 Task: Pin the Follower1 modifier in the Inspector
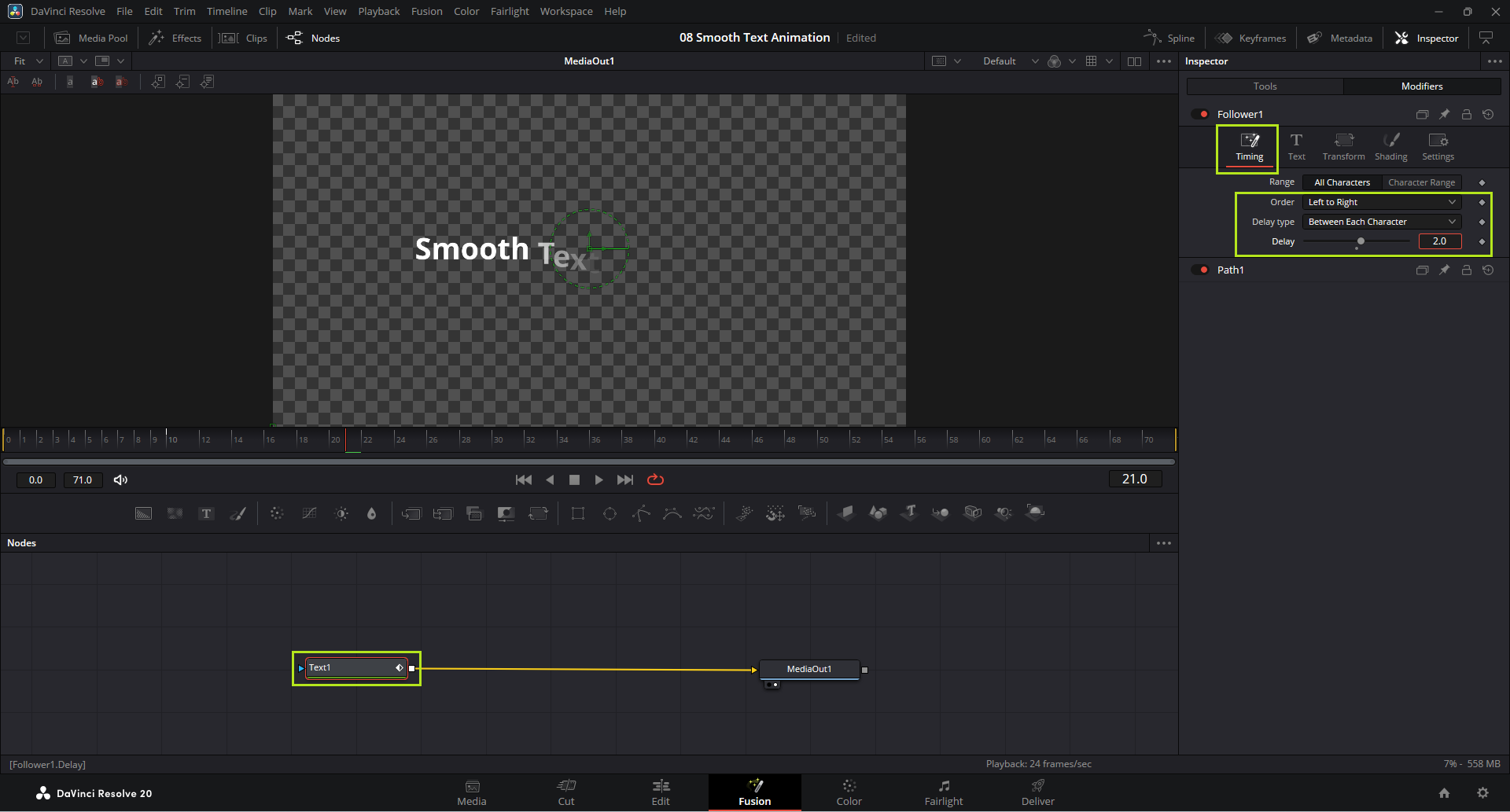tap(1444, 115)
